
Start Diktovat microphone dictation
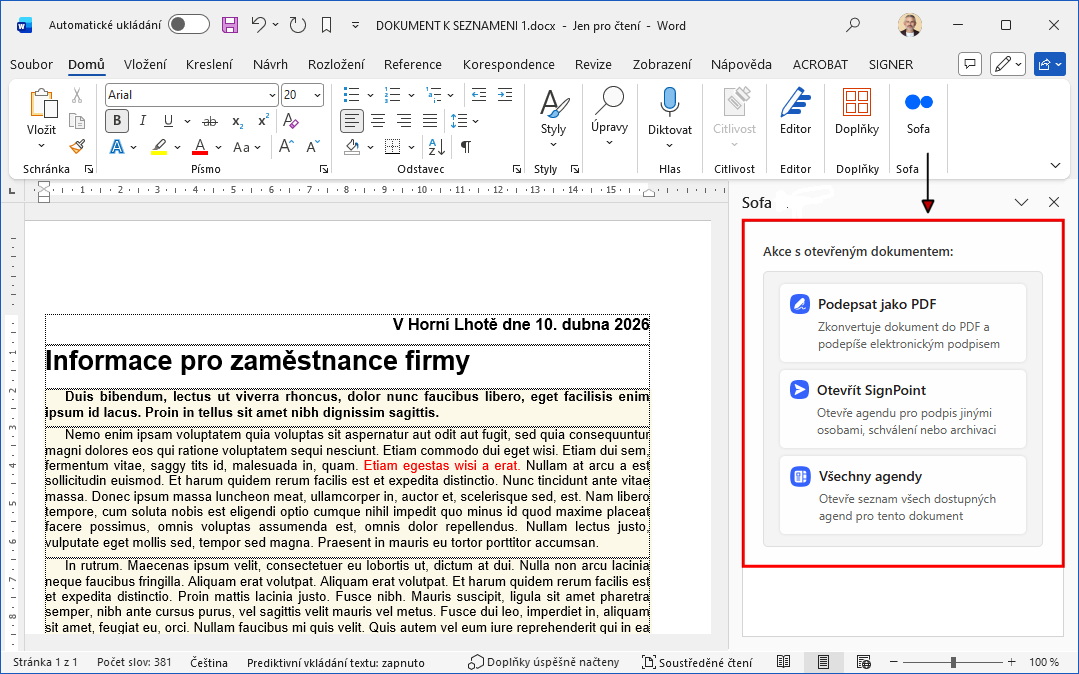[x=669, y=111]
